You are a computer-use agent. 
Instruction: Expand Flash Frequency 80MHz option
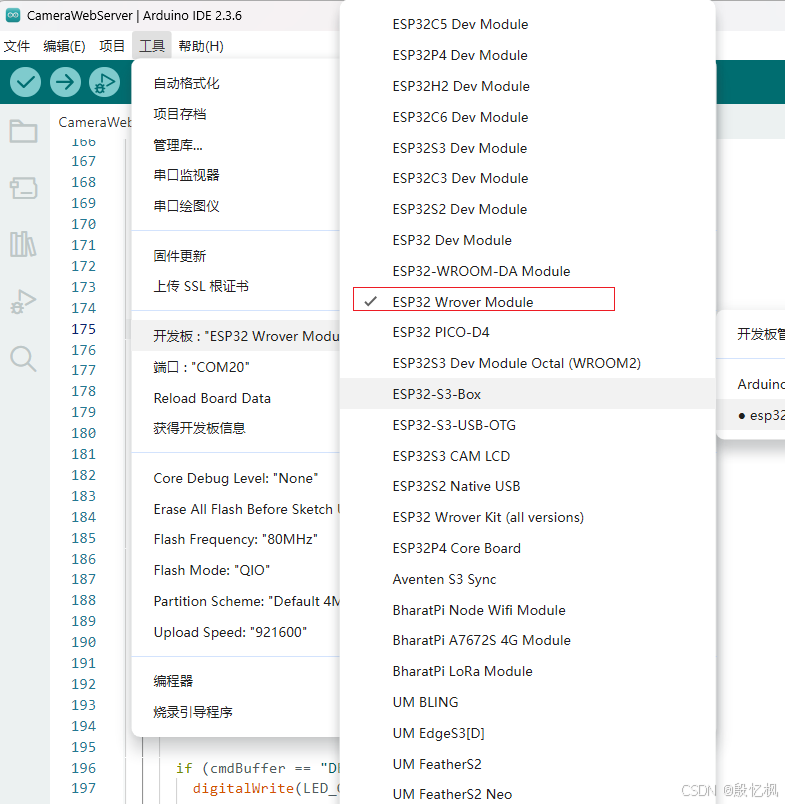coord(236,539)
